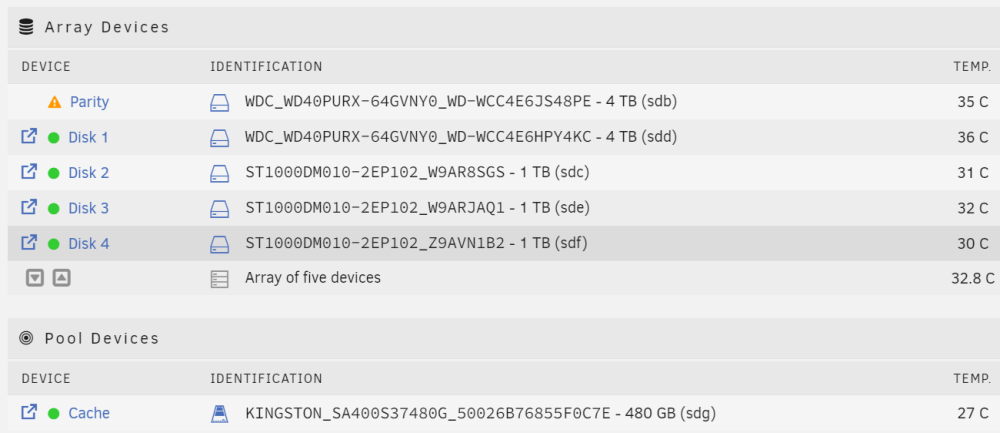The image size is (1000, 433).
Task: Click the up arrow spin-up button
Action: [61, 278]
